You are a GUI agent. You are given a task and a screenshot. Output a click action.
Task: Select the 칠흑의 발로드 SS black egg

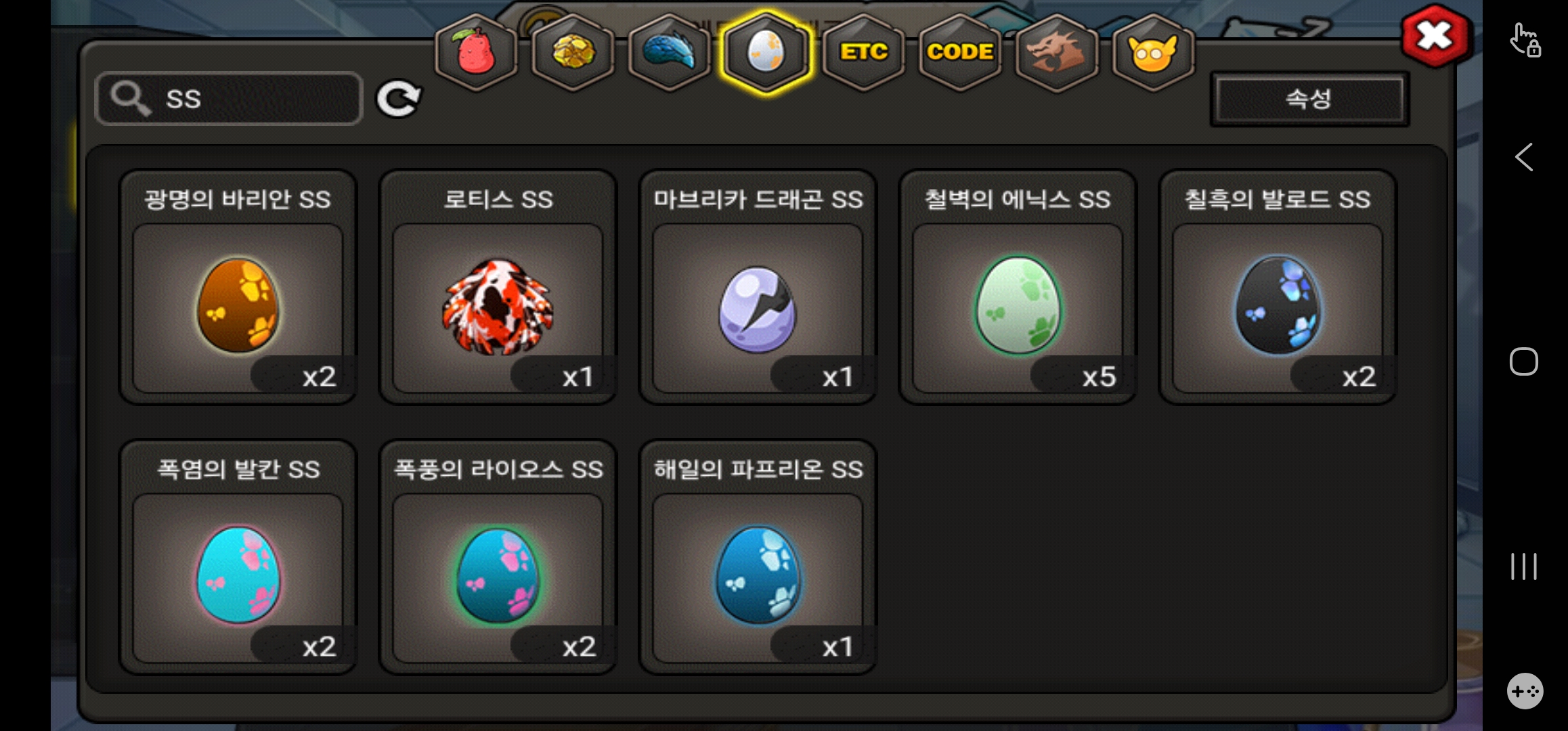point(1278,287)
